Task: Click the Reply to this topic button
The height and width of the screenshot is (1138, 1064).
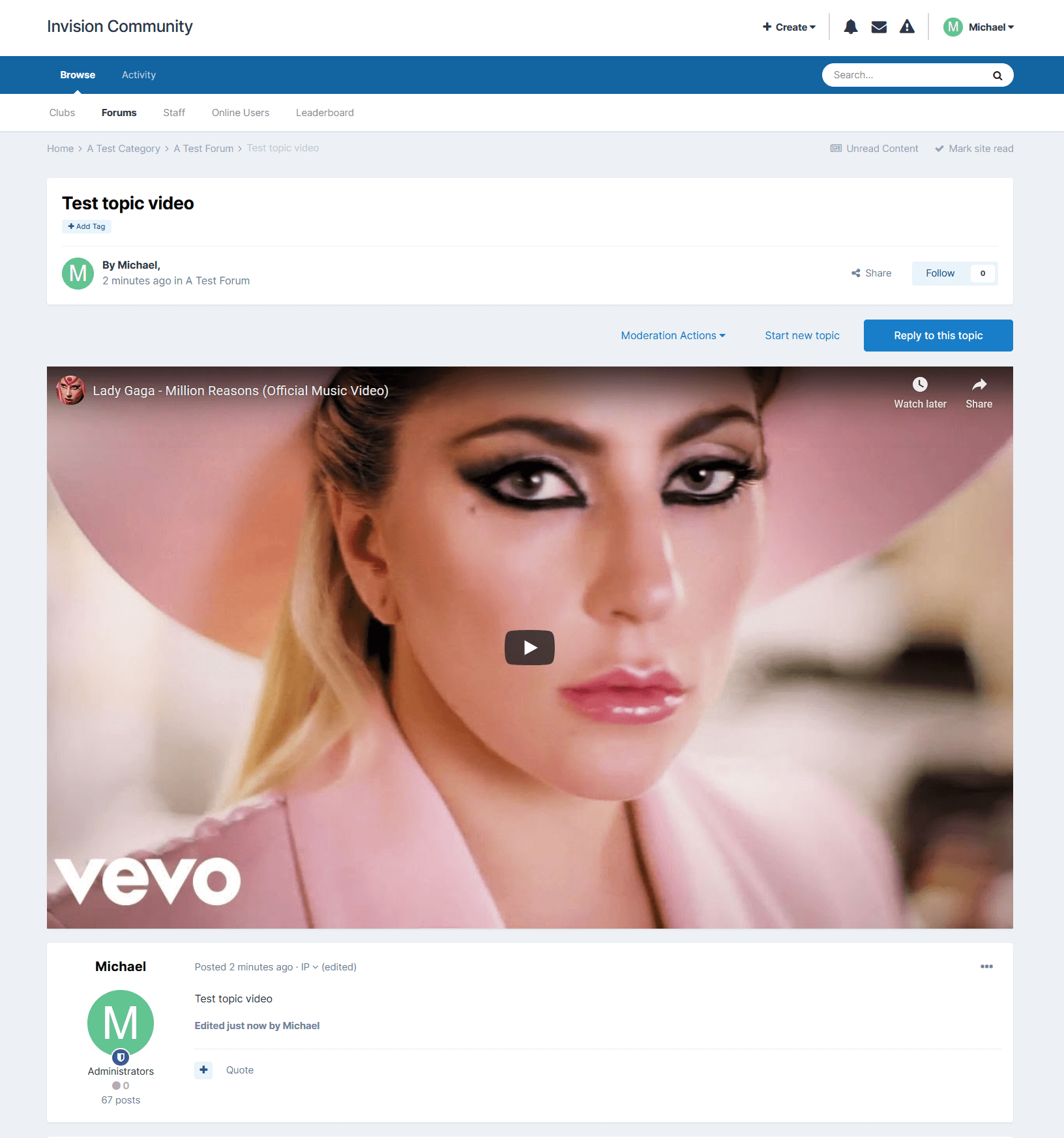Action: pos(938,335)
